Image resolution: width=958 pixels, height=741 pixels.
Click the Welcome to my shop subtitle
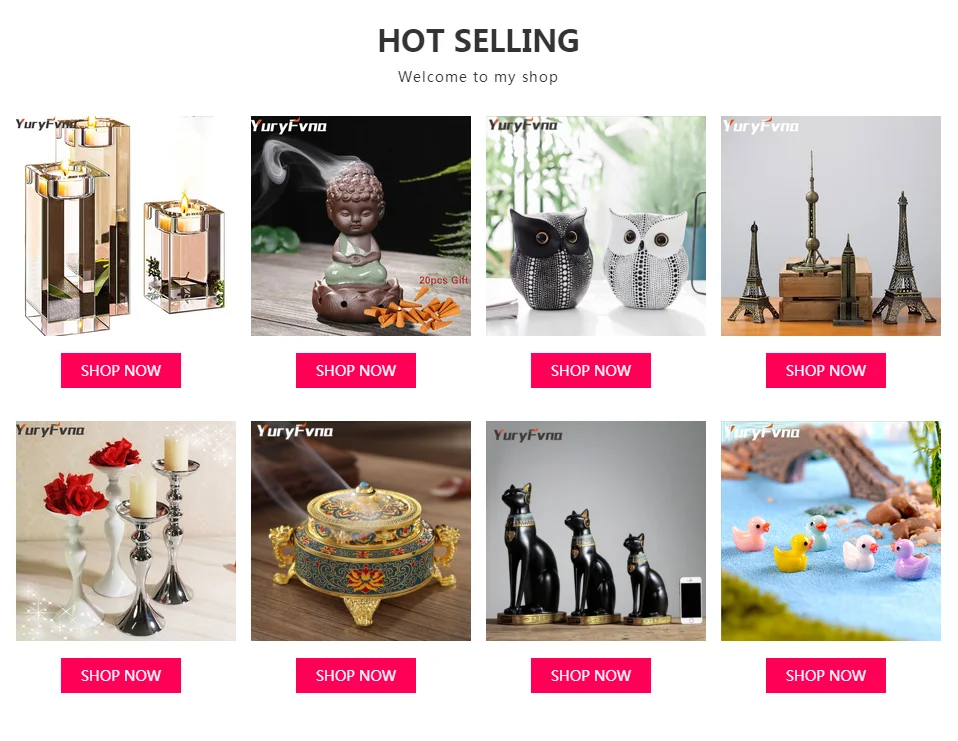pyautogui.click(x=478, y=77)
